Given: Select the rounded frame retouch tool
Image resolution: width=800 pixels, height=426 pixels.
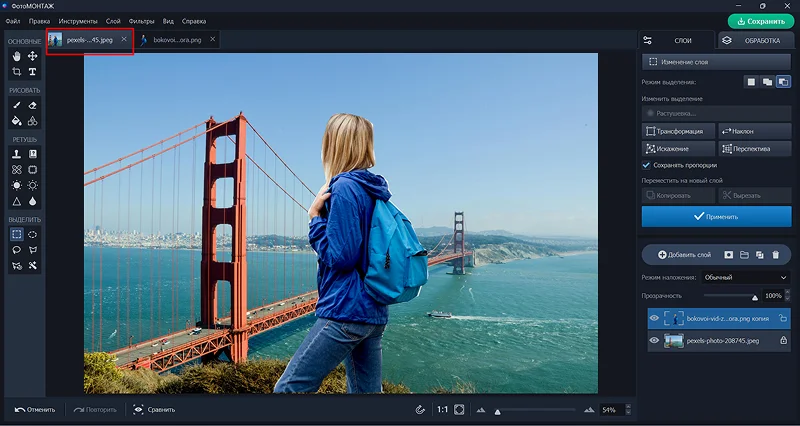Looking at the screenshot, I should point(33,169).
